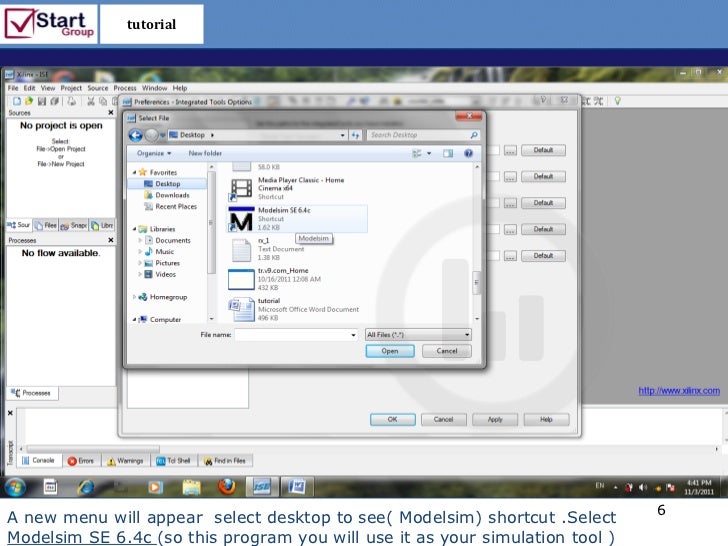728x546 pixels.
Task: Select Desktop under Favorites
Action: tap(168, 184)
